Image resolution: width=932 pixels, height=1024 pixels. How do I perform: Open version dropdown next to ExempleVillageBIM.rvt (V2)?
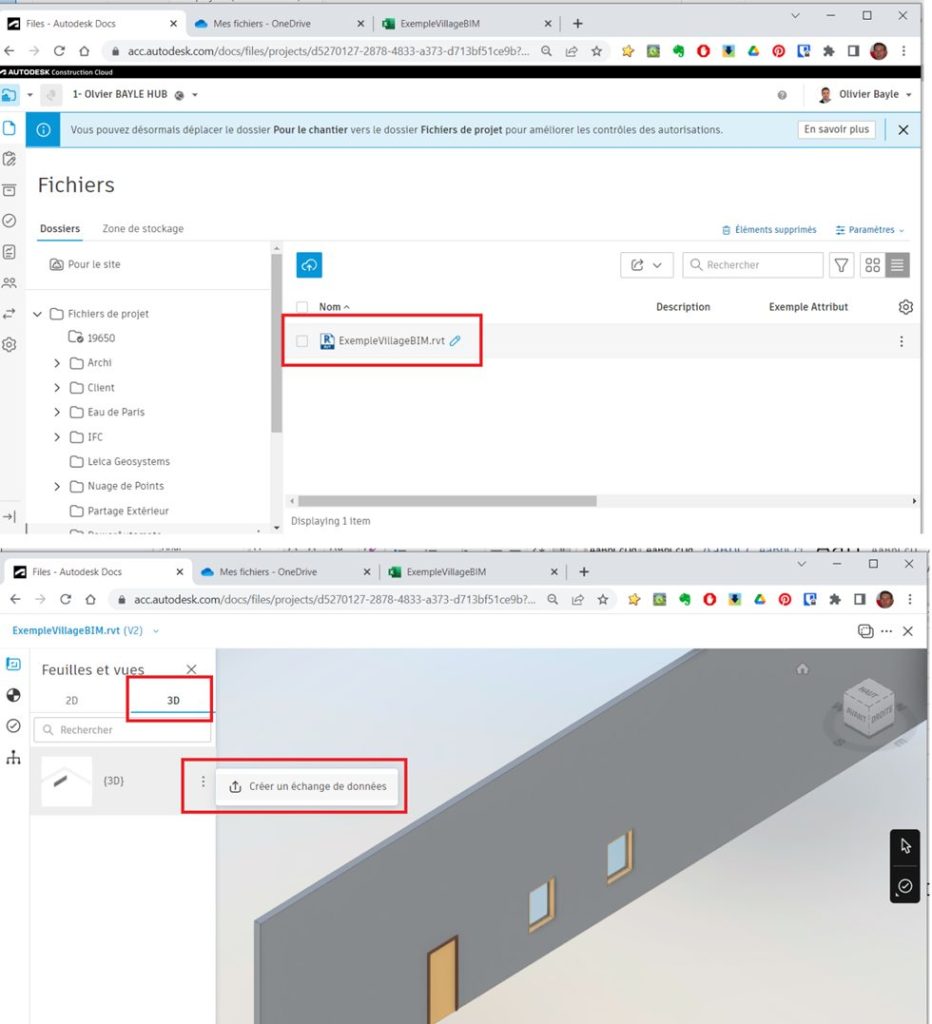click(x=156, y=631)
